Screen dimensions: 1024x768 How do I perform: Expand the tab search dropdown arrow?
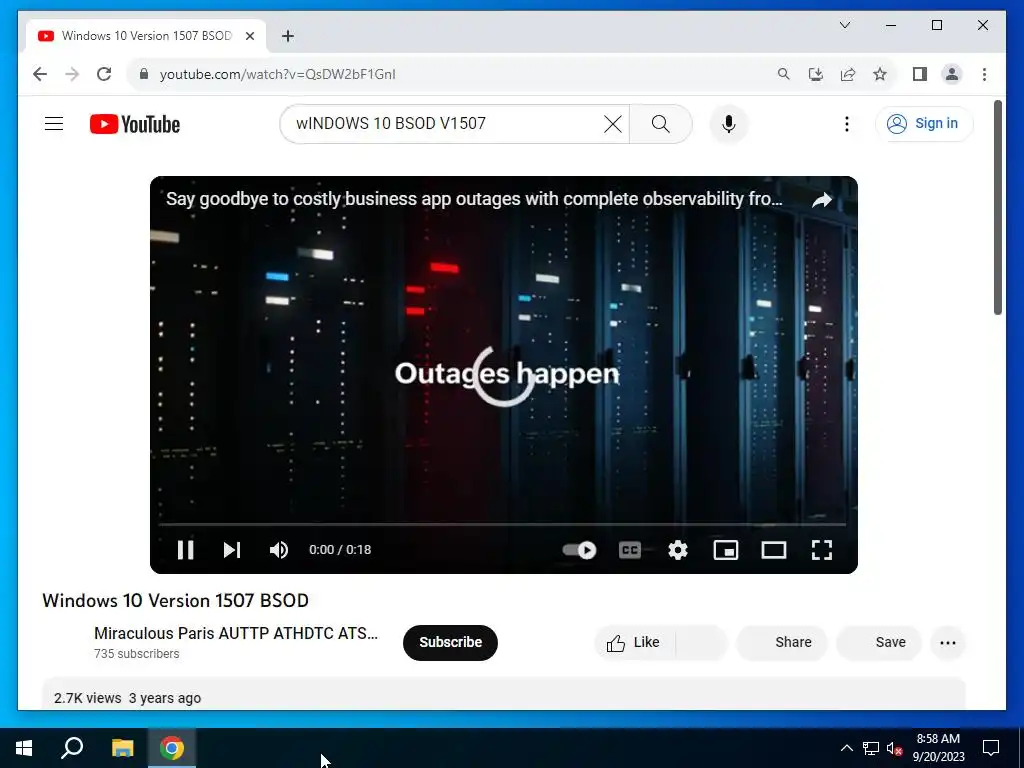[844, 25]
